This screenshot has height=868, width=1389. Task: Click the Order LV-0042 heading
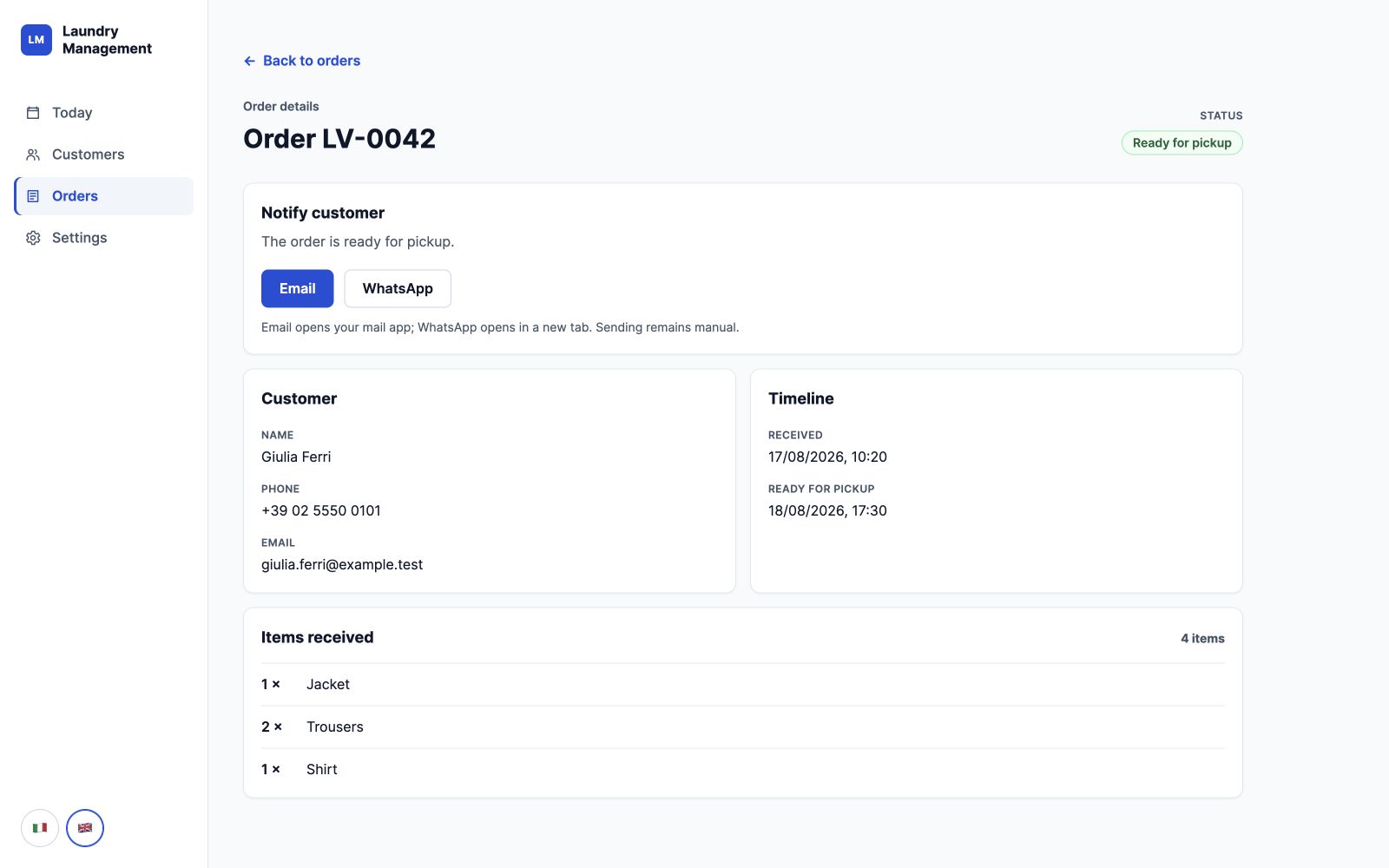click(x=339, y=139)
